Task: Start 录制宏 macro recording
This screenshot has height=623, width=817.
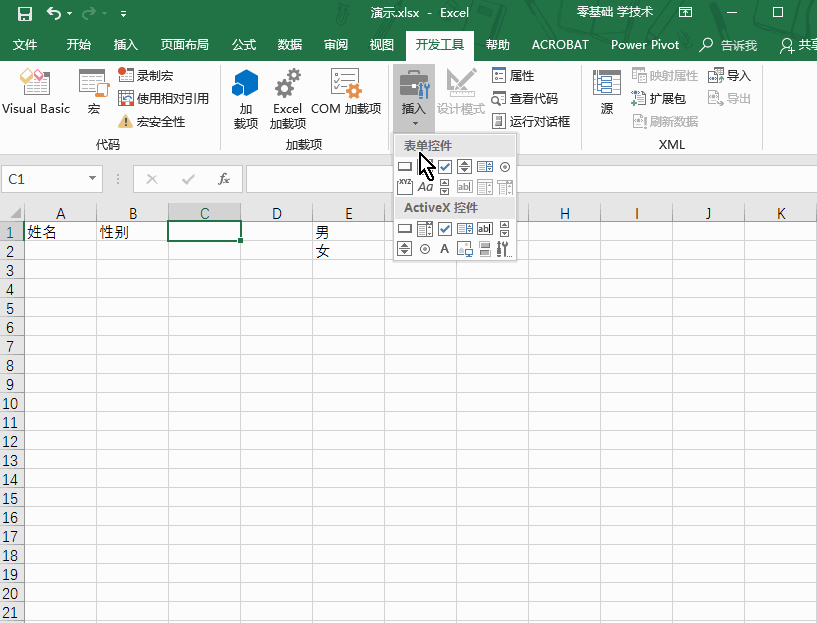Action: (146, 76)
